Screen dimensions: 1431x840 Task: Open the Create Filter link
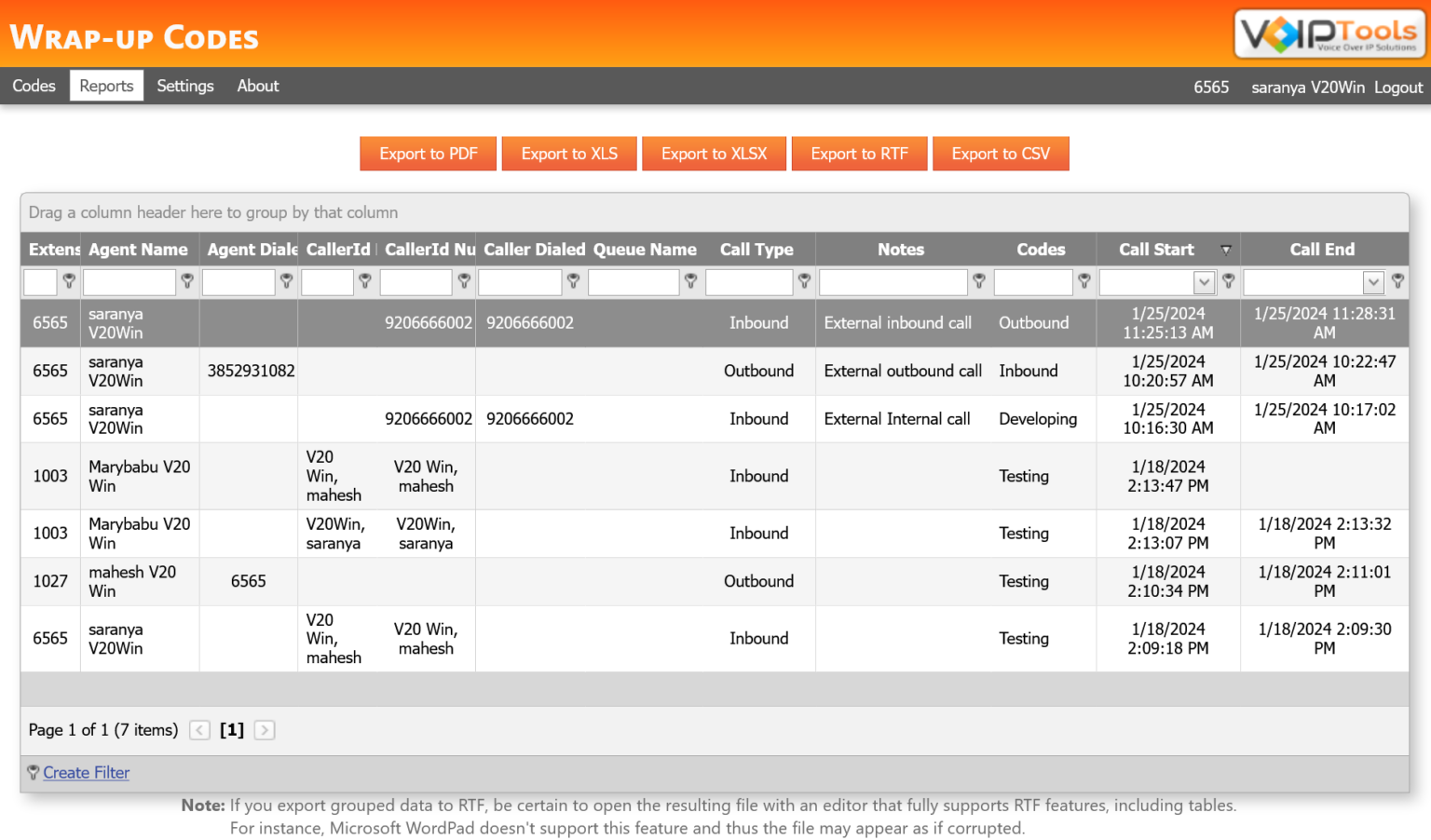86,772
